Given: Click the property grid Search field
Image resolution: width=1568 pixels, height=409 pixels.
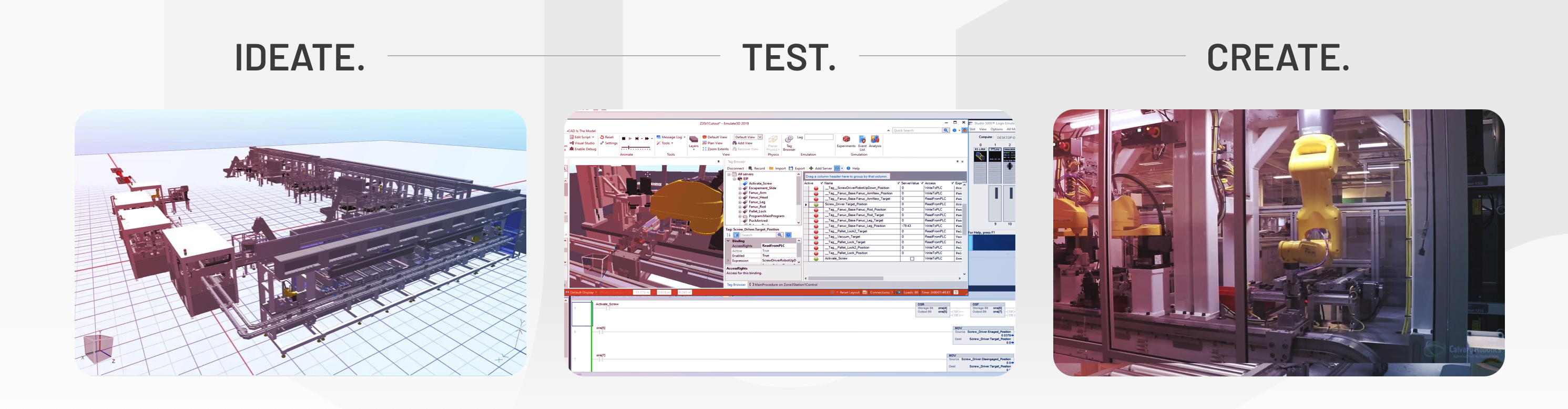Looking at the screenshot, I should coord(758,235).
